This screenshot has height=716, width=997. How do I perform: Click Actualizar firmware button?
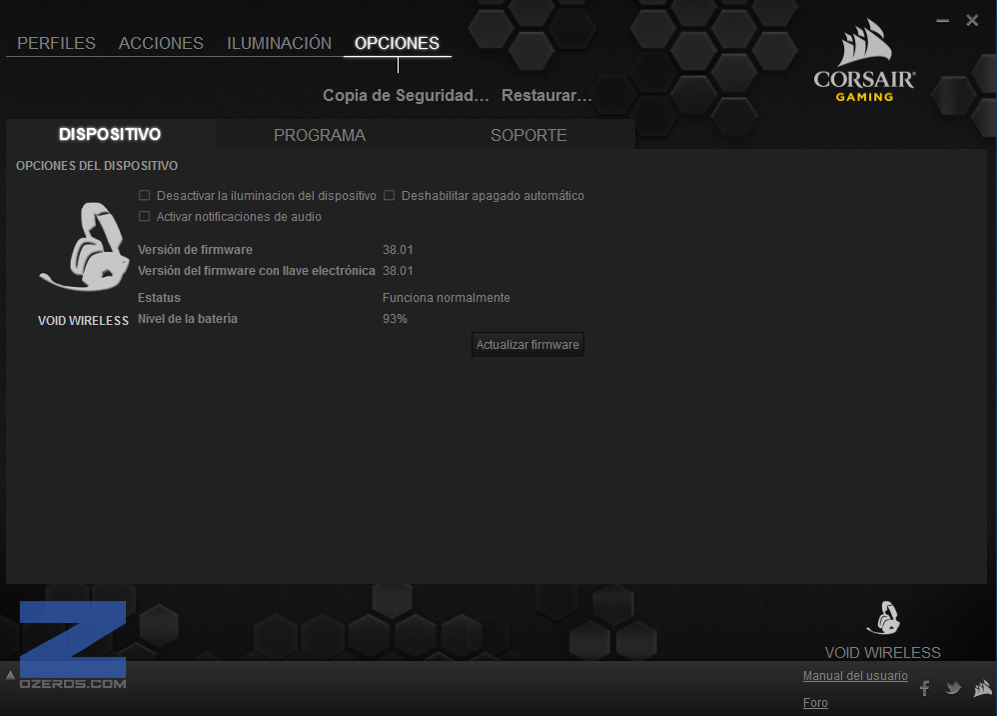(528, 345)
